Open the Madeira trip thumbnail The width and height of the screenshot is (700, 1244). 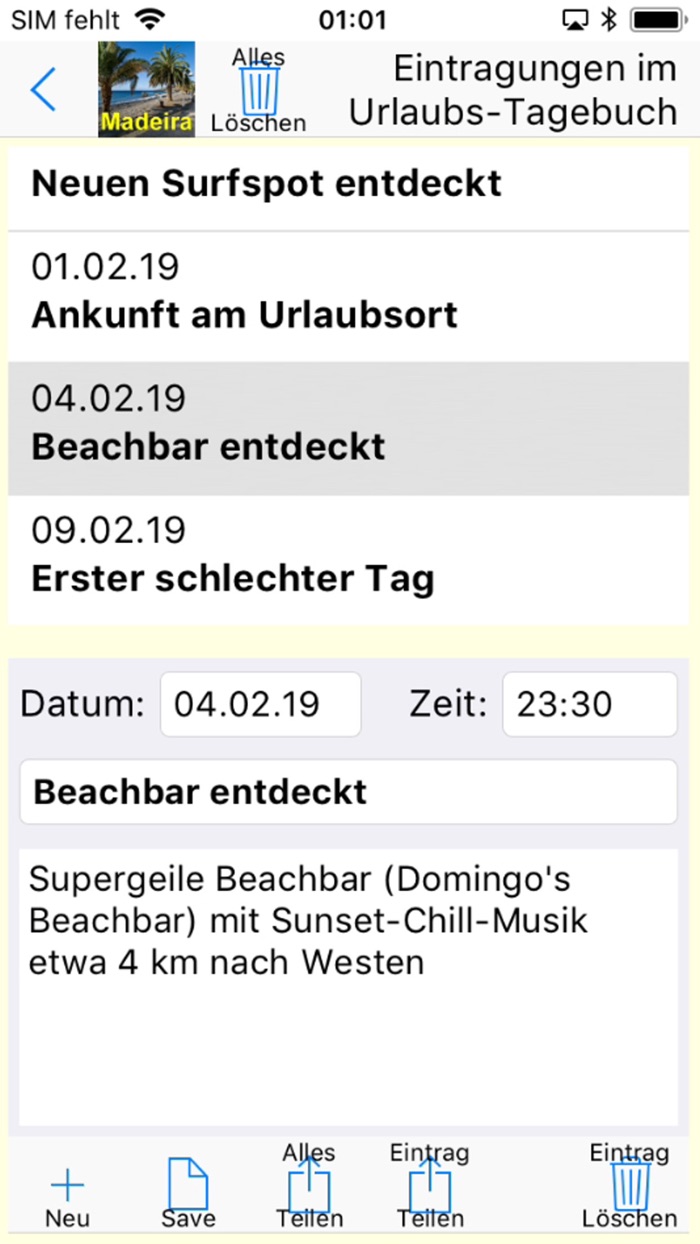[146, 88]
